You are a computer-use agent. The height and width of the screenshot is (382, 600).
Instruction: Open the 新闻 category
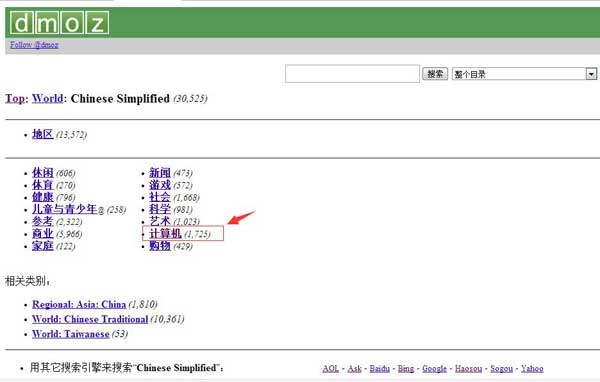(x=160, y=173)
